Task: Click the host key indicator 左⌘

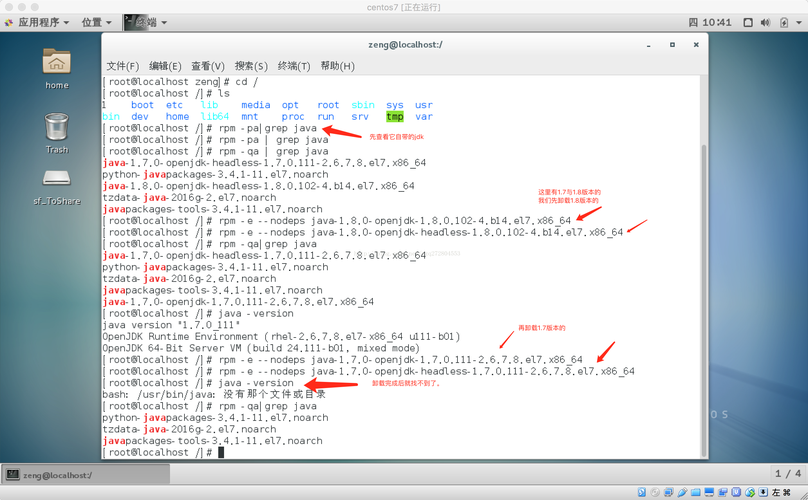Action: coord(781,492)
